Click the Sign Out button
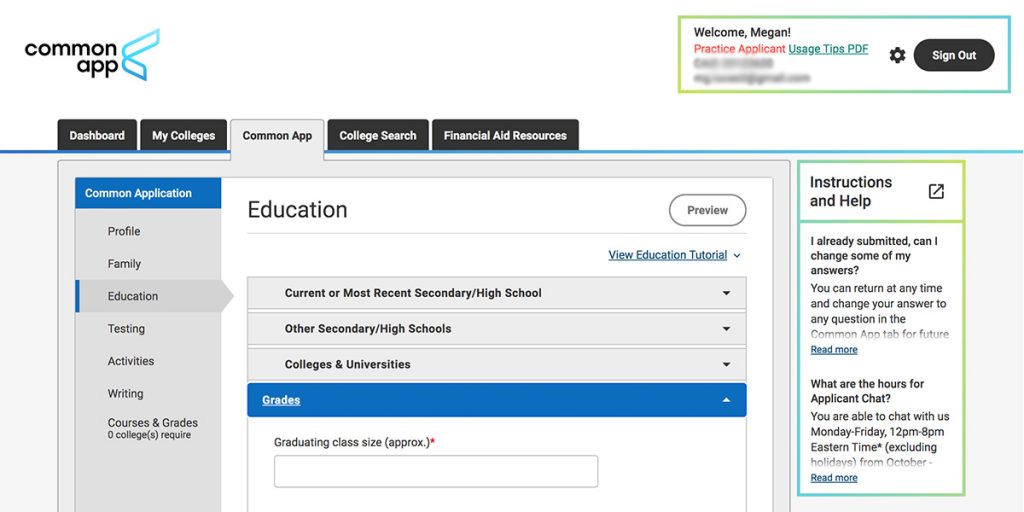Screen dimensions: 1024x512 click(x=953, y=55)
